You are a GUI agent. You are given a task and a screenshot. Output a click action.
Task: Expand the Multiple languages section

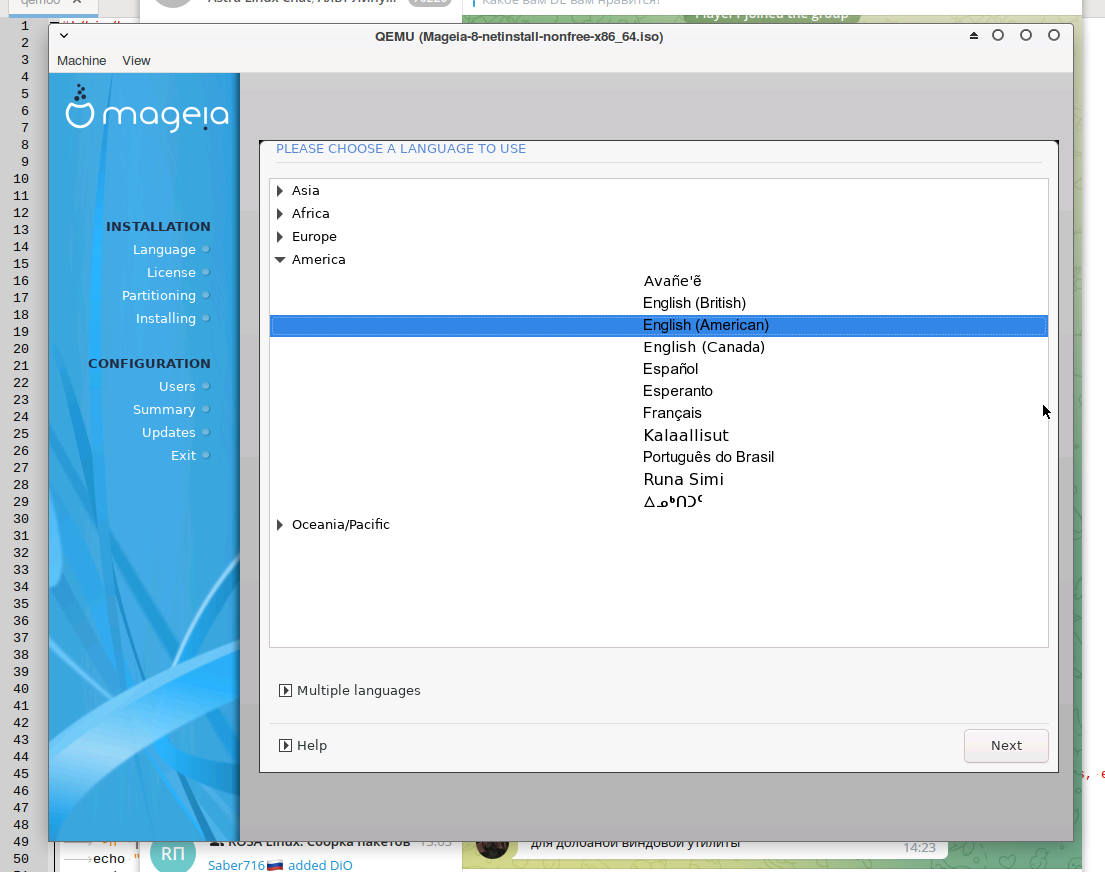click(285, 690)
